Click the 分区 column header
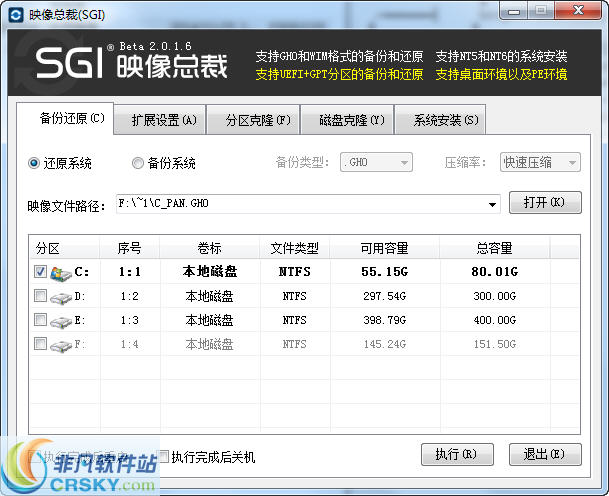 click(x=64, y=248)
